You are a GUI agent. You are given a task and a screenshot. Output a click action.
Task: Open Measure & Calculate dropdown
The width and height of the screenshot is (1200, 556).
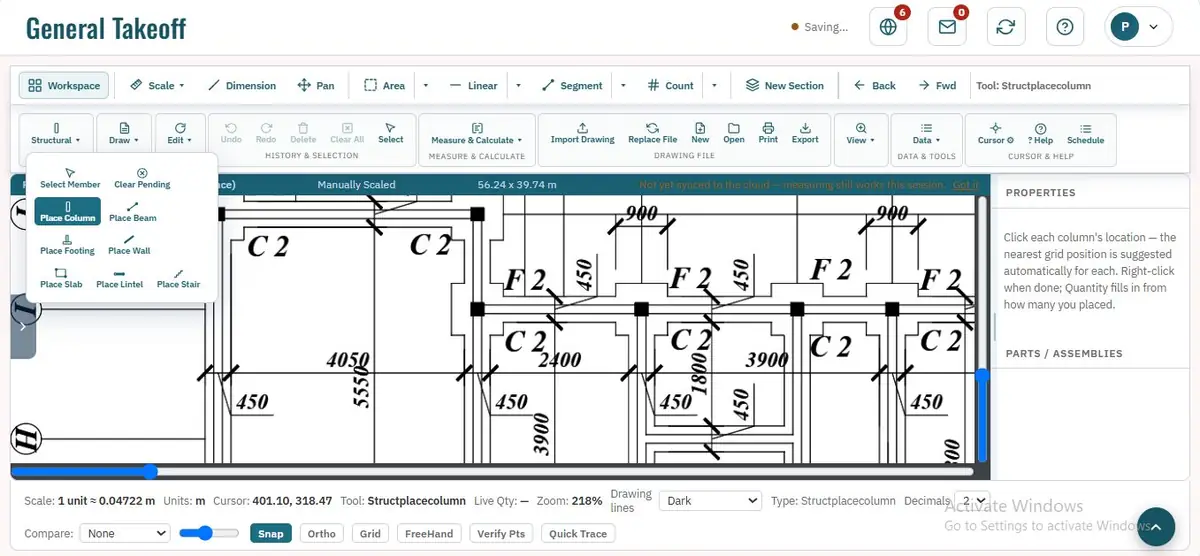coord(477,133)
